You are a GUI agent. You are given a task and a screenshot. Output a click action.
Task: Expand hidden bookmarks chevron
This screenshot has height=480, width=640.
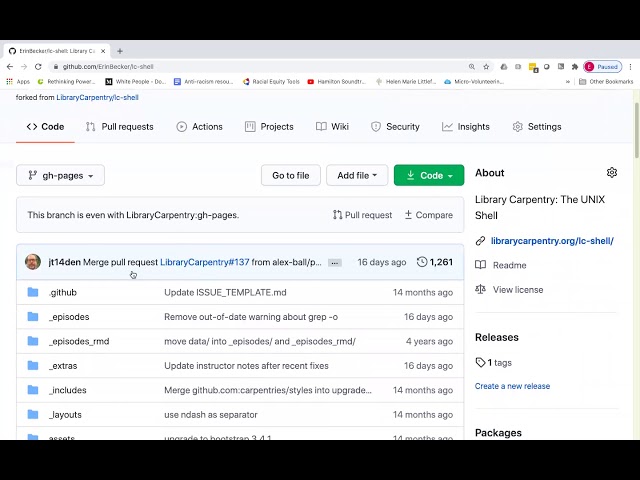[x=567, y=82]
